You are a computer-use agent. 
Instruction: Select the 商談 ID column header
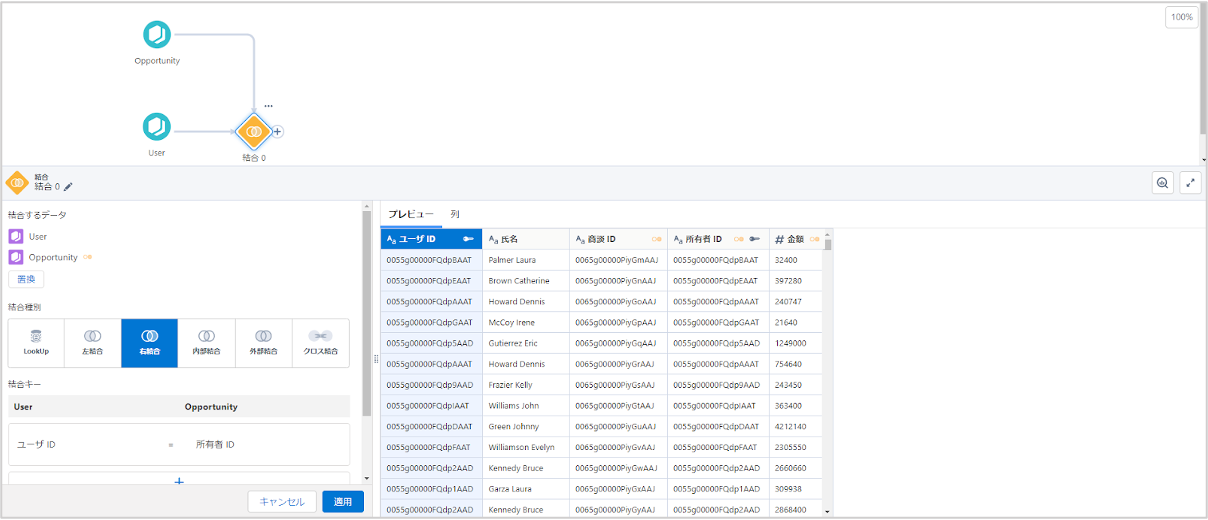pos(618,239)
